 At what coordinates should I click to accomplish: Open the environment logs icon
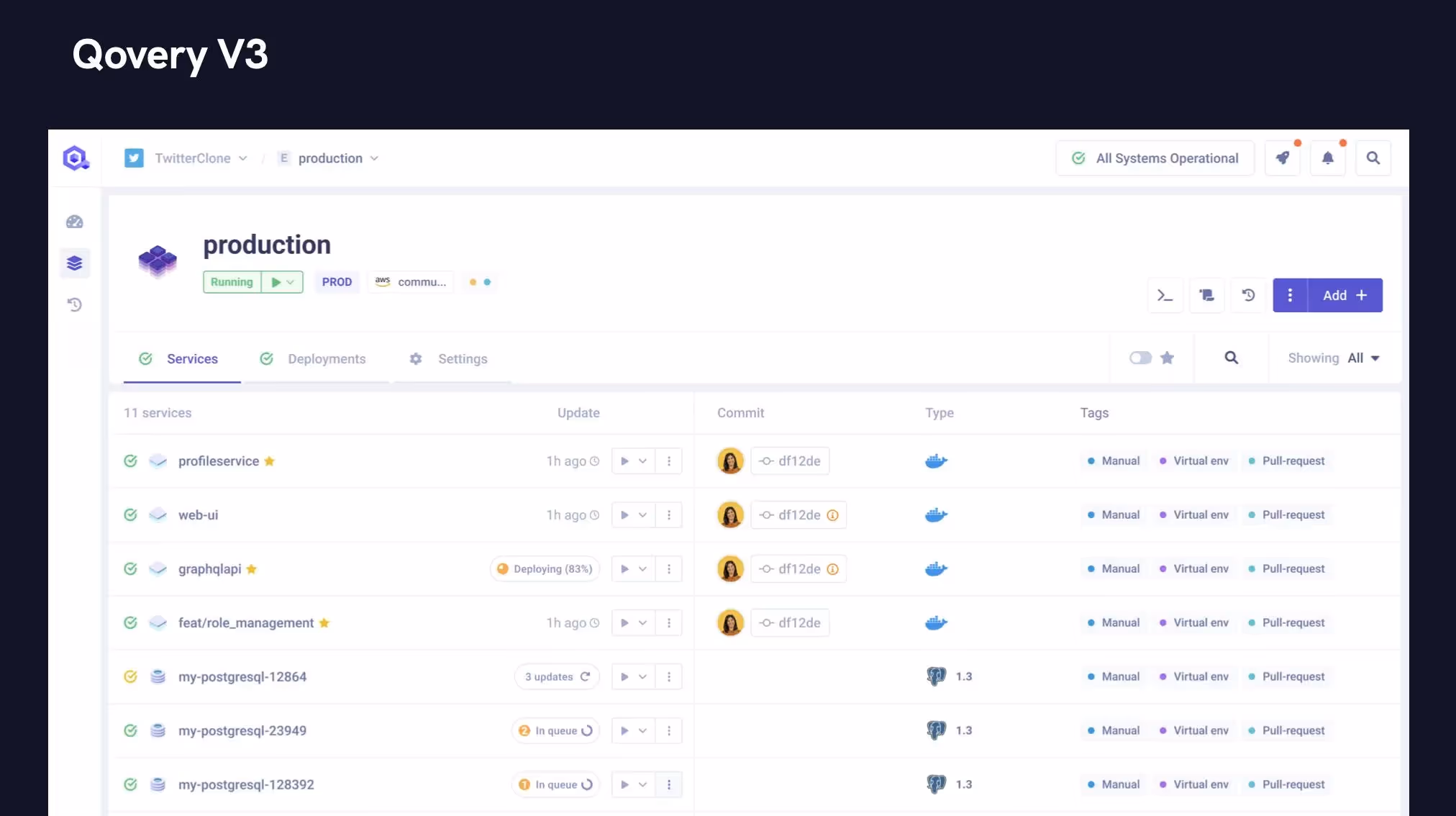(1207, 295)
